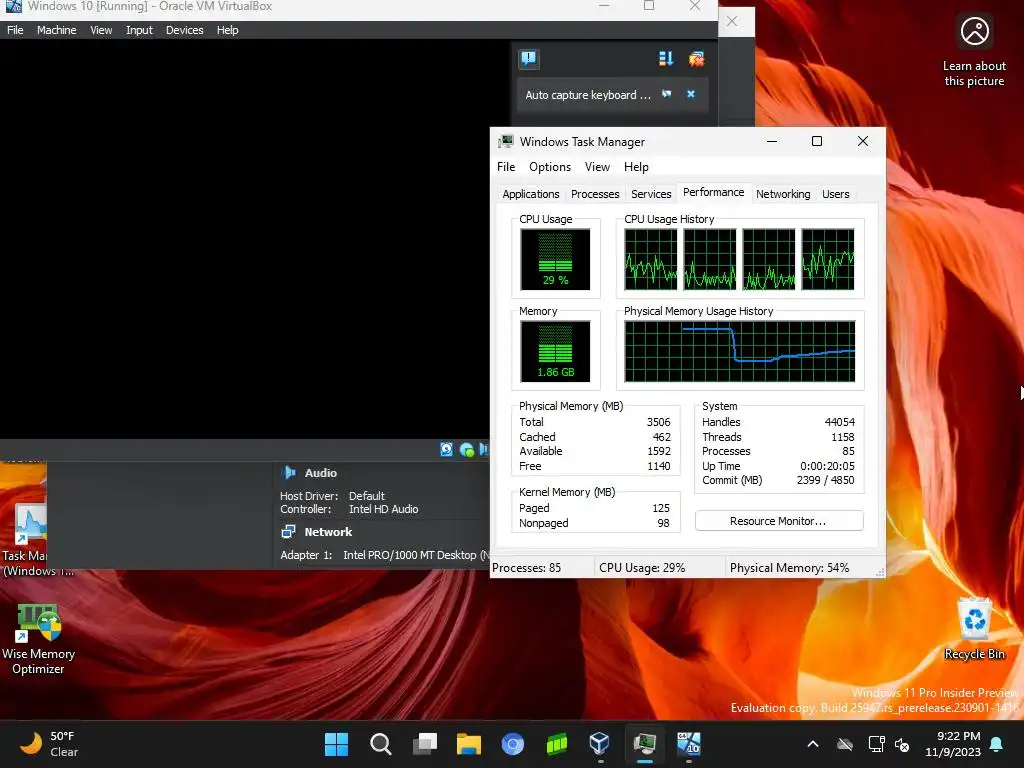The height and width of the screenshot is (768, 1024).
Task: Show hidden system tray icons
Action: 813,744
